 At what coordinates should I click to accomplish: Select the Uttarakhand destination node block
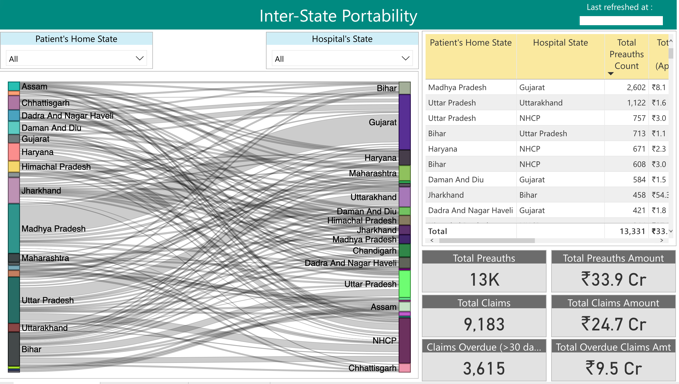pyautogui.click(x=405, y=197)
